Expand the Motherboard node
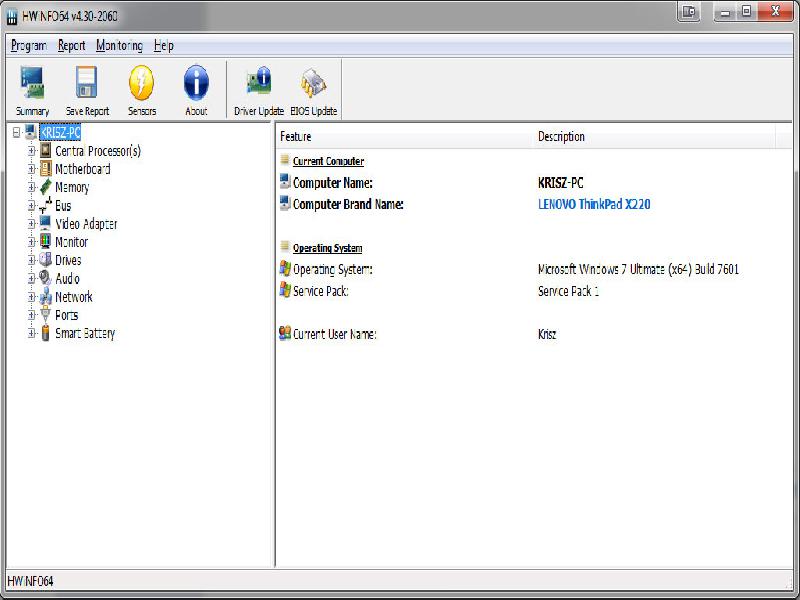The width and height of the screenshot is (800, 600). [x=32, y=169]
